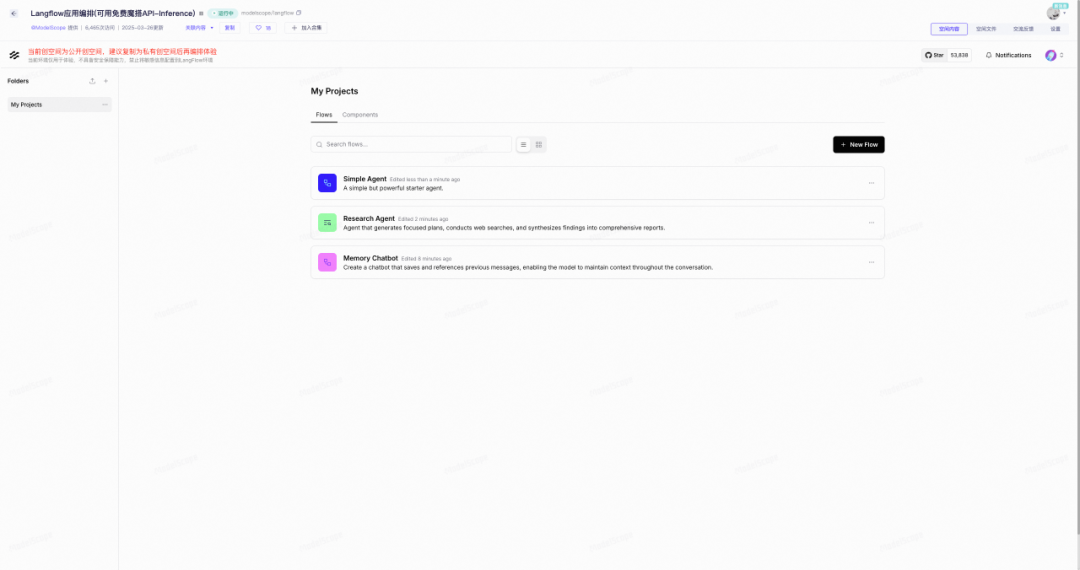Open My Projects folder options menu

(x=105, y=105)
